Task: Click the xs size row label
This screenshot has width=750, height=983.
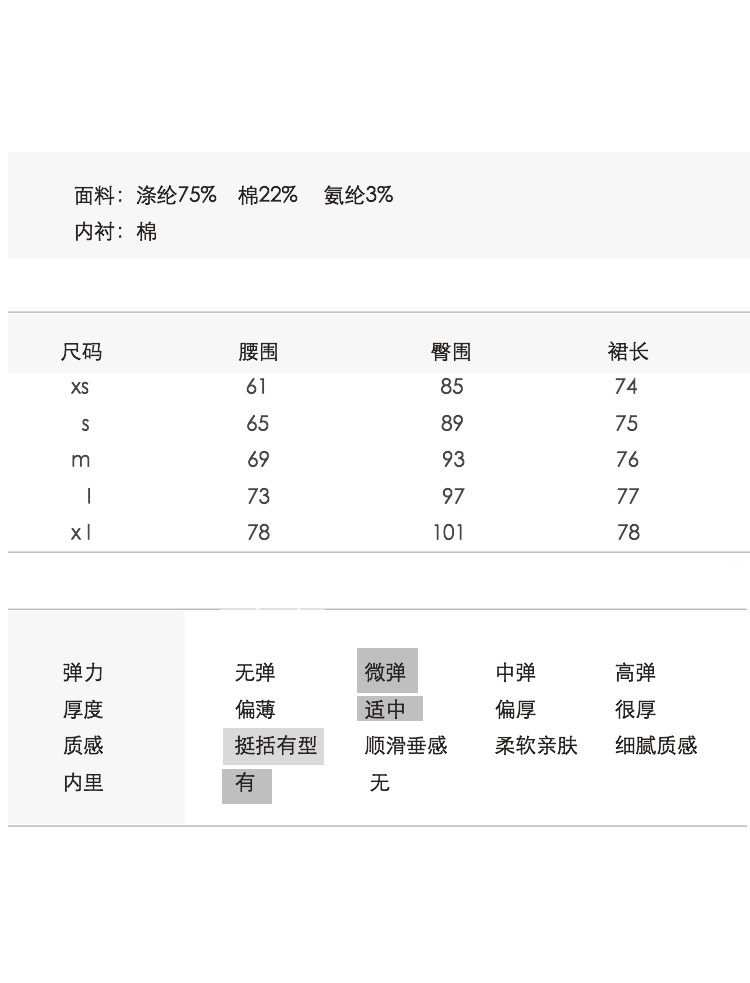Action: [x=80, y=387]
